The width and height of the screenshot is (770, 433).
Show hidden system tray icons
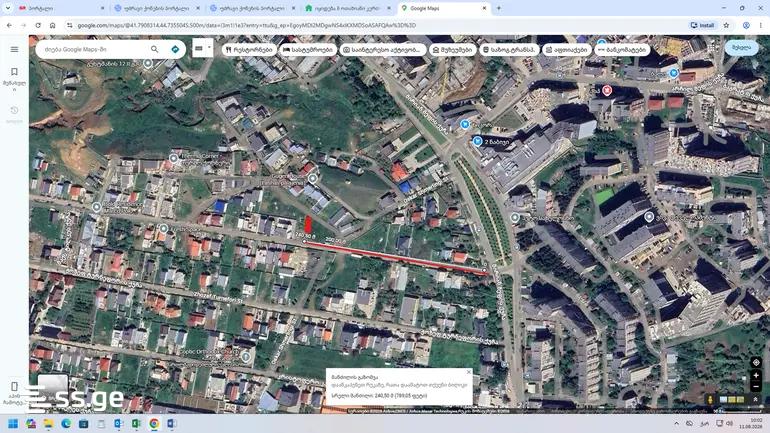(x=676, y=423)
